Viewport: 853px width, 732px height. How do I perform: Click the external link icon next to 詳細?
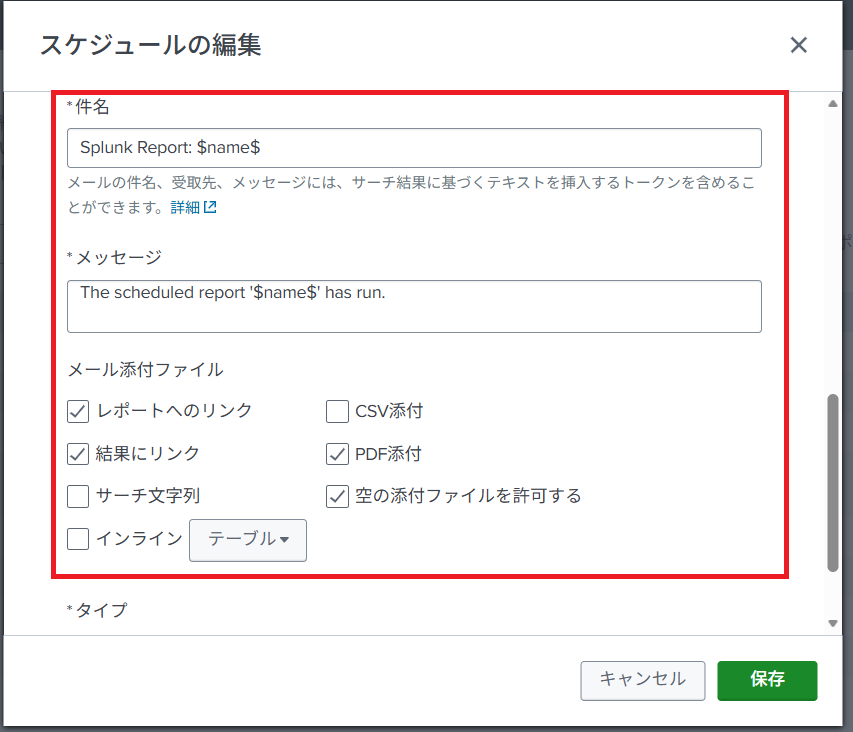point(210,208)
